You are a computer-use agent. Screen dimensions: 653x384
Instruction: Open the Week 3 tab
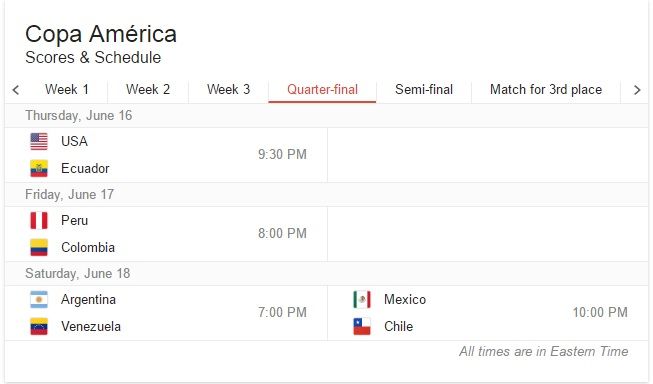tap(229, 90)
